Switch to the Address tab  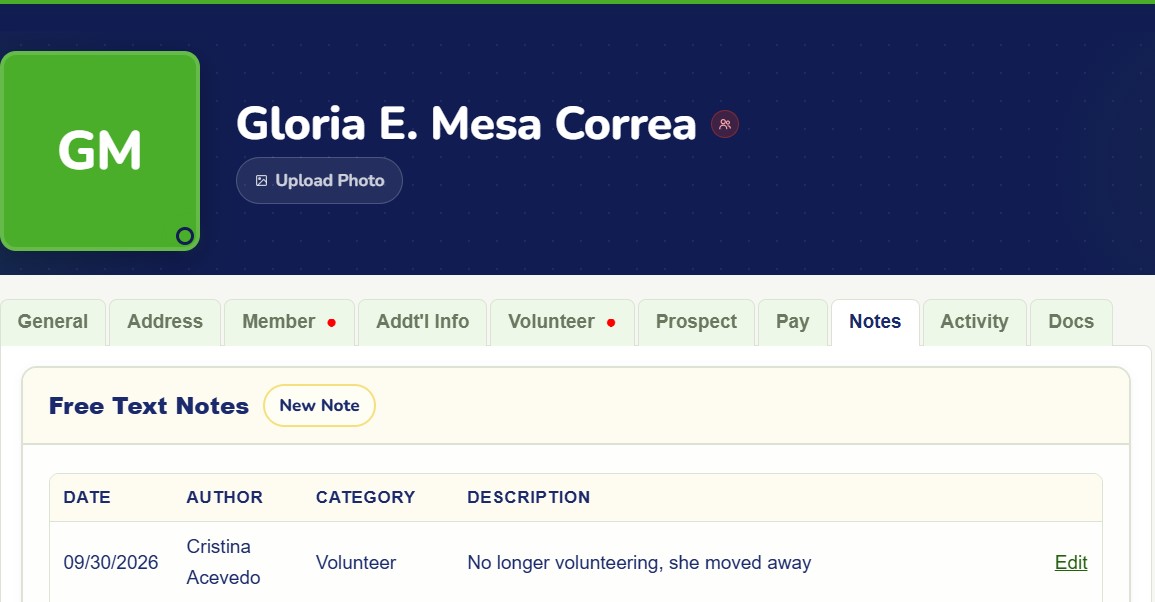tap(165, 322)
